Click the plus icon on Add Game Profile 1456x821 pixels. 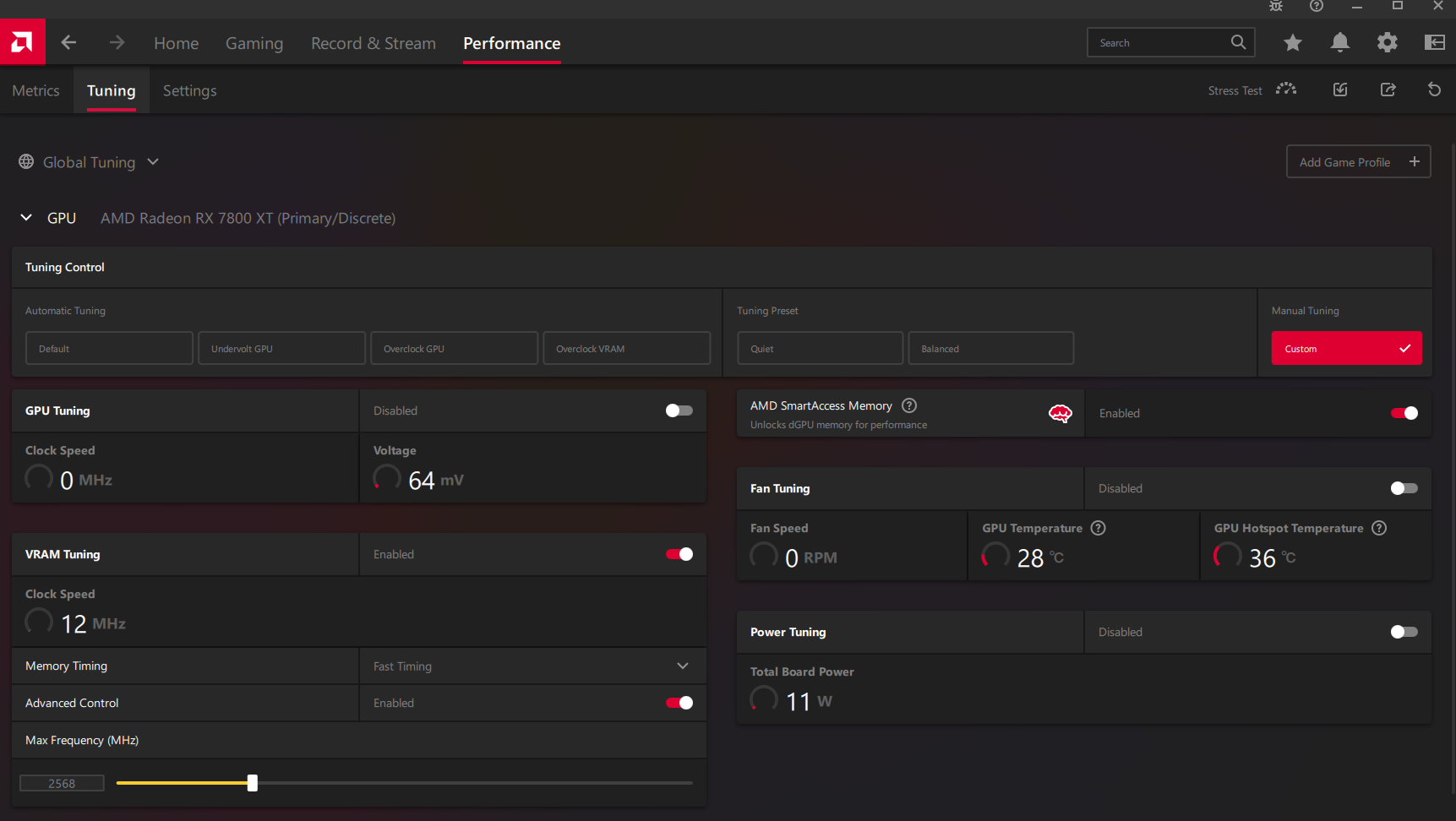(x=1415, y=161)
